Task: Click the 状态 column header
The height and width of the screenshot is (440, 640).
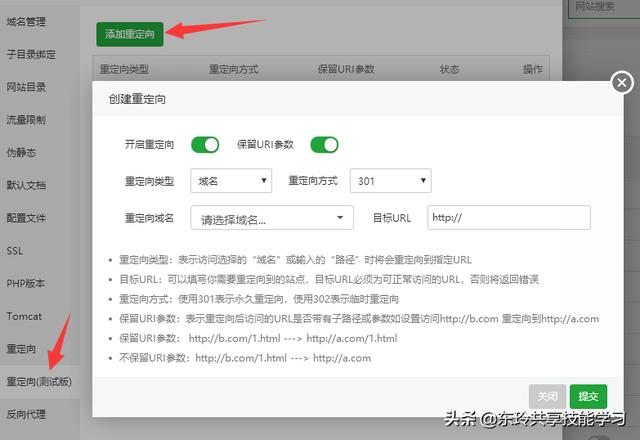Action: [449, 69]
